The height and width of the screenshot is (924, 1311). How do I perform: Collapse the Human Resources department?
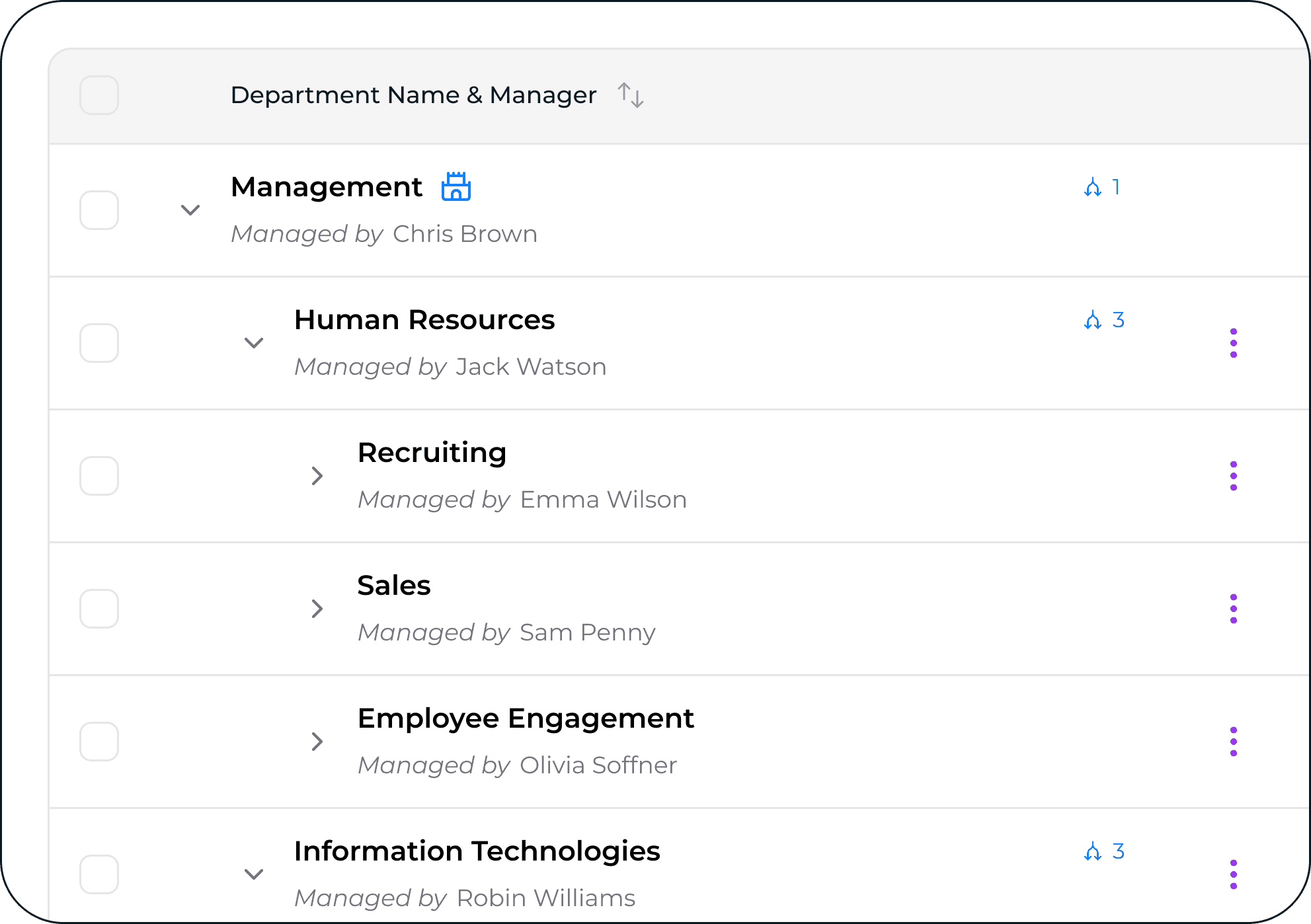click(x=254, y=343)
